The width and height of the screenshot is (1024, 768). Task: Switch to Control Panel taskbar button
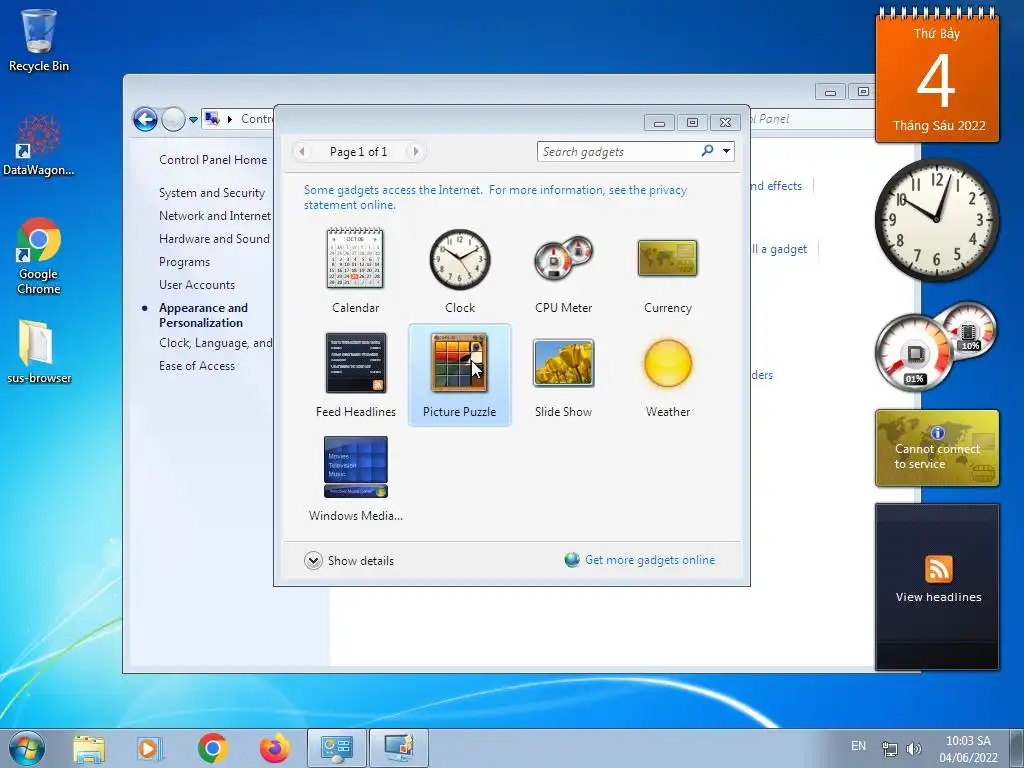tap(337, 748)
